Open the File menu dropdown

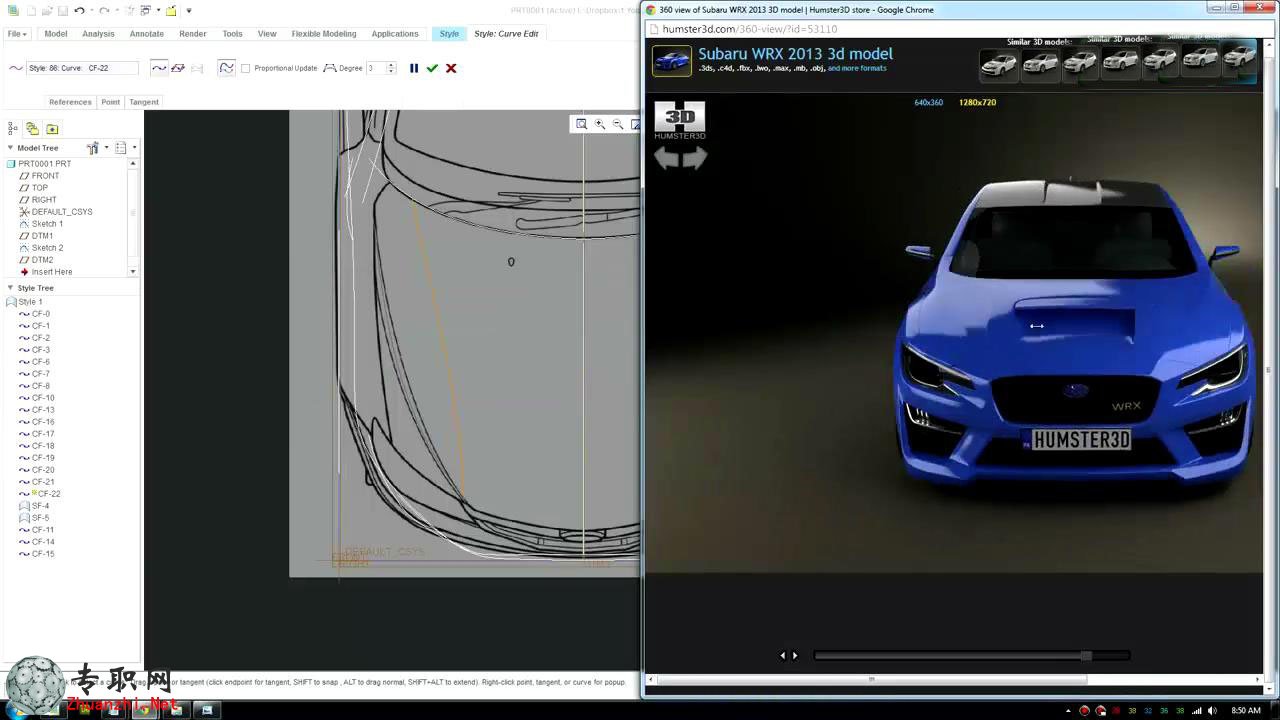[17, 34]
